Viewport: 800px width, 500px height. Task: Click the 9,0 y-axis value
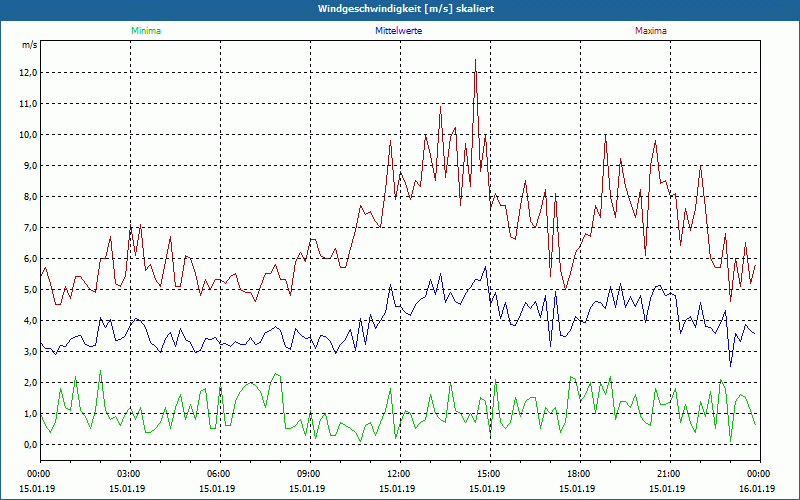tap(31, 166)
